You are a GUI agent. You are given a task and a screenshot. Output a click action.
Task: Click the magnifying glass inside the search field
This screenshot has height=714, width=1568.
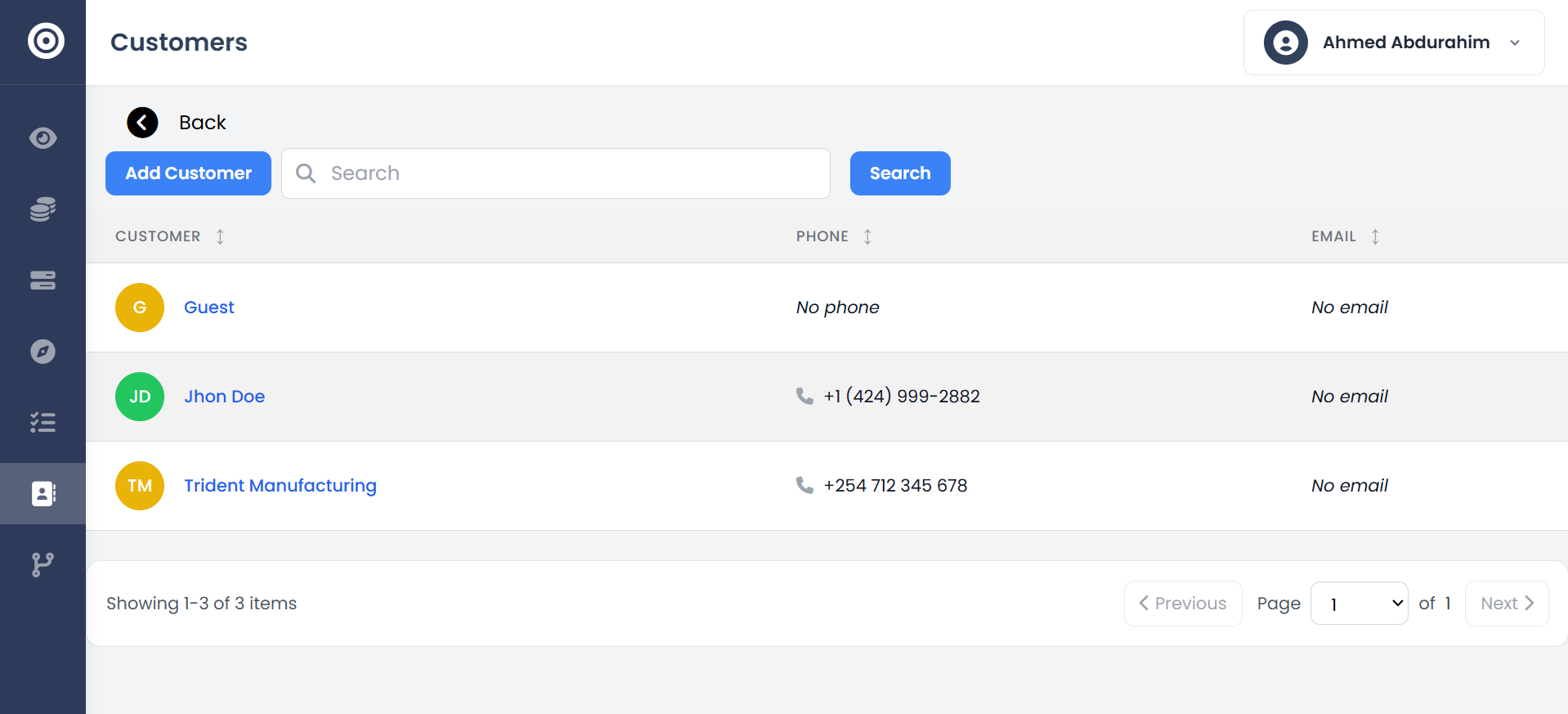coord(306,173)
